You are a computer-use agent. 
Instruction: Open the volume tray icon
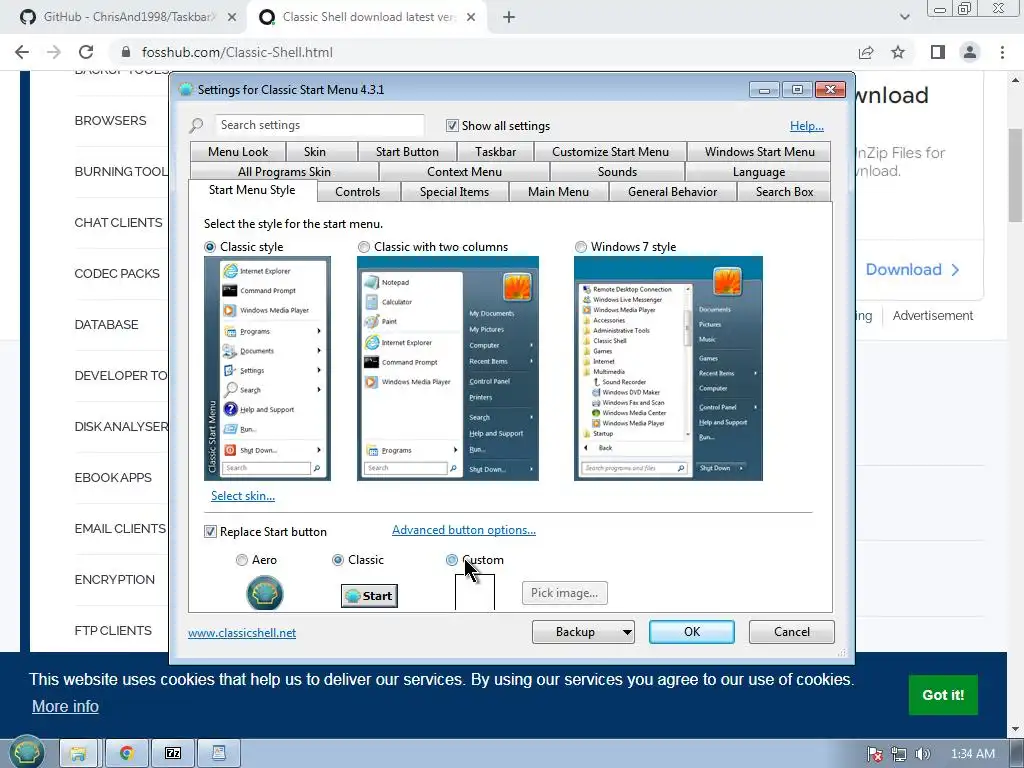pos(923,754)
